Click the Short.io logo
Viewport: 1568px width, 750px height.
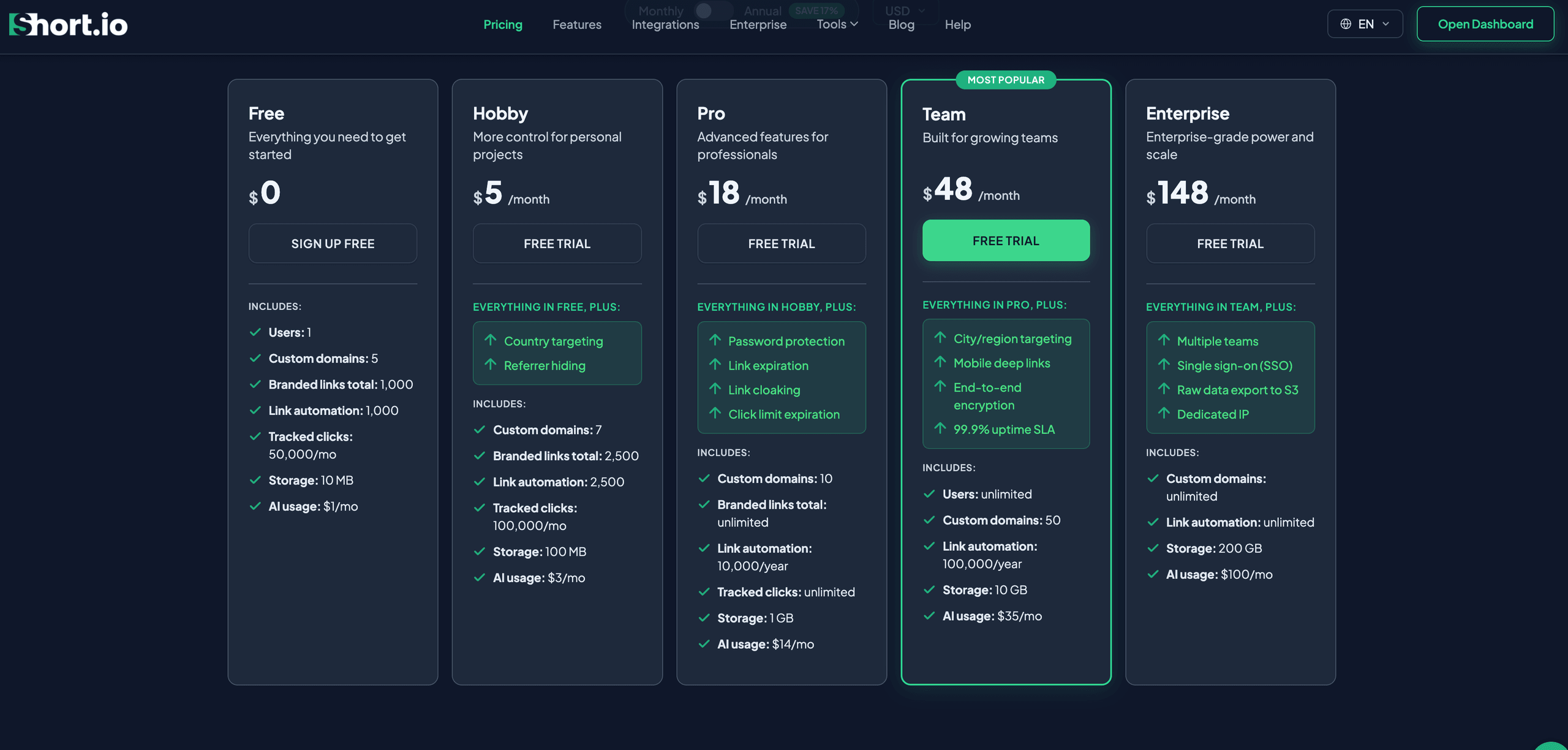click(x=68, y=25)
